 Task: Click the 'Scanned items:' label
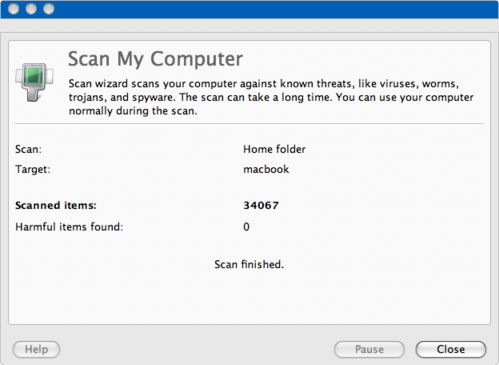[56, 205]
